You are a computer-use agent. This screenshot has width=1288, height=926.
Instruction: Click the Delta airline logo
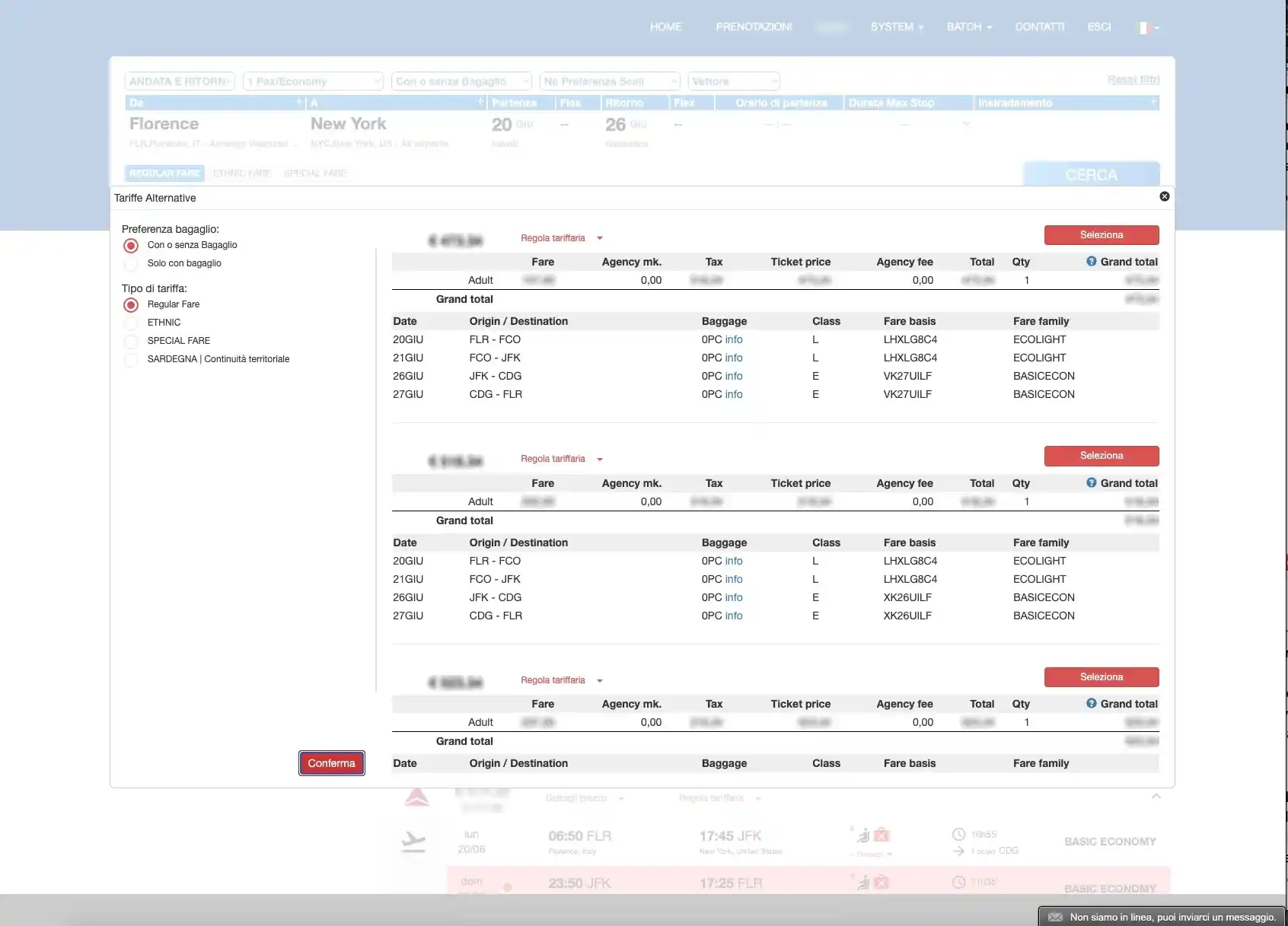tap(416, 798)
